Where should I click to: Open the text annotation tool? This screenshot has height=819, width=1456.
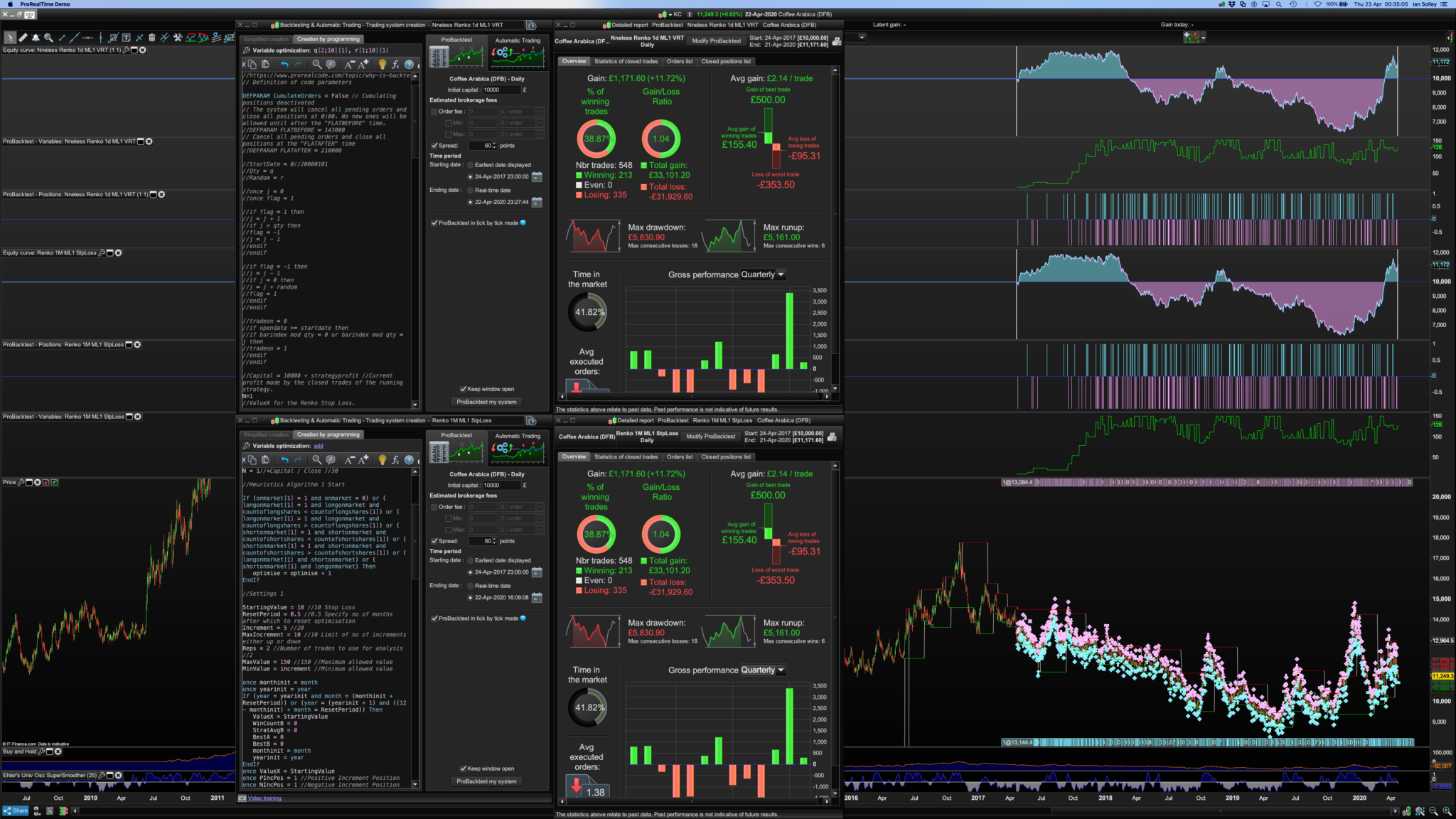(126, 38)
